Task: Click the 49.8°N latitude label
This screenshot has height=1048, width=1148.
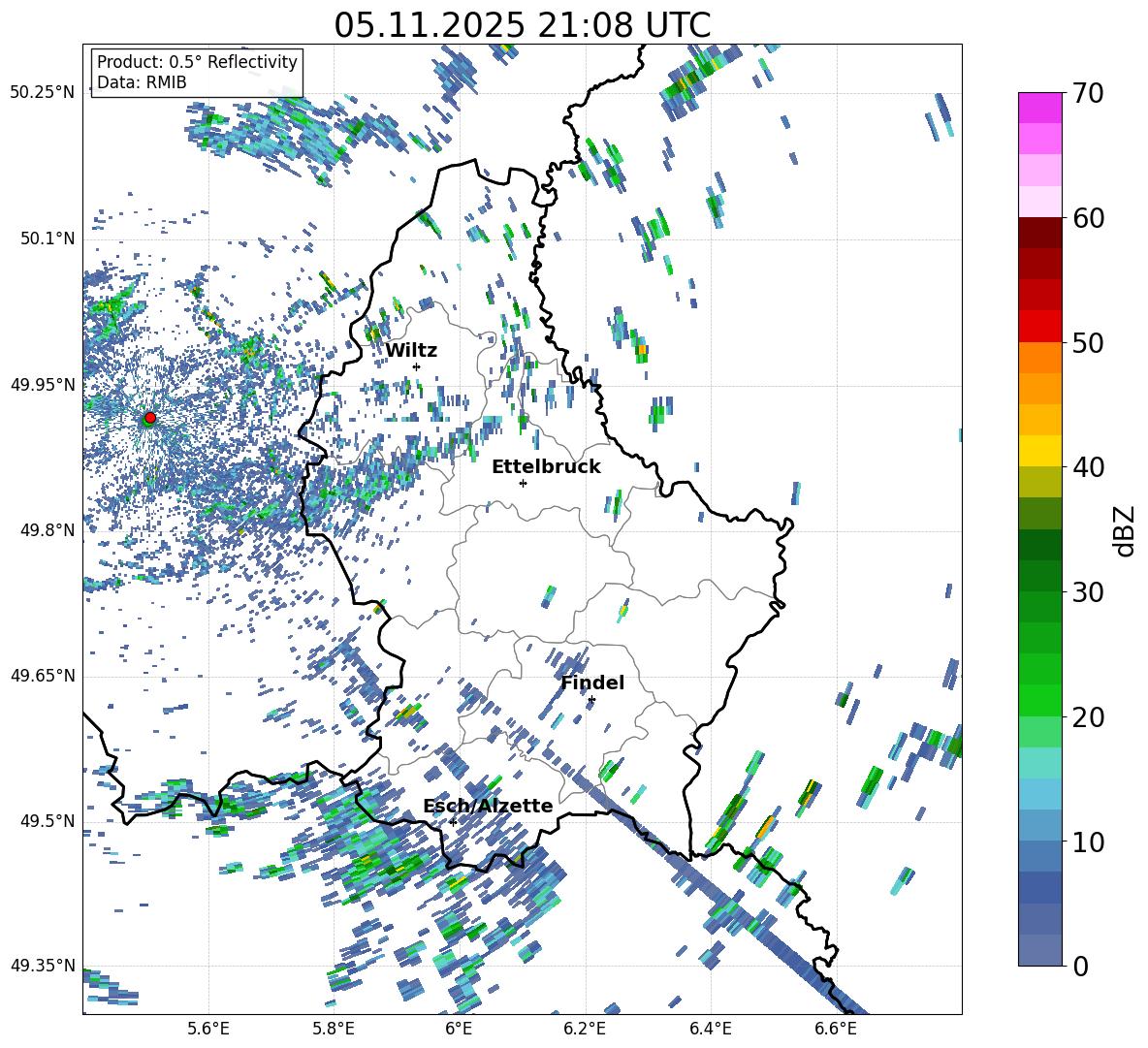Action: (x=47, y=530)
